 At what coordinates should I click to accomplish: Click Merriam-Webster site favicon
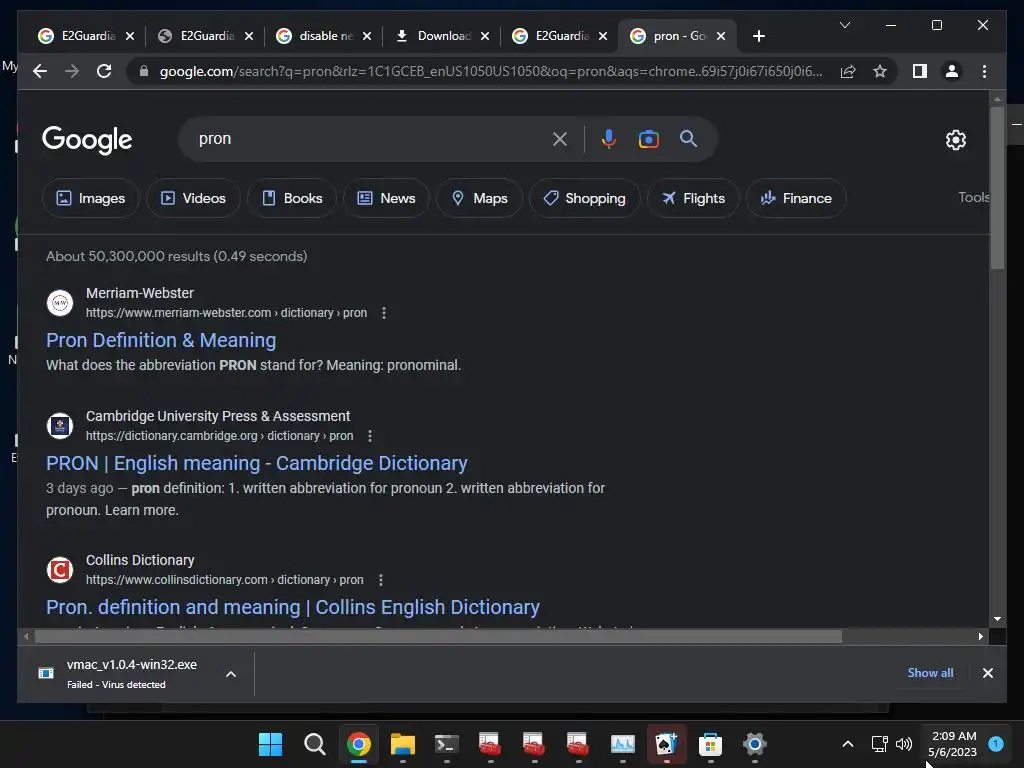[x=60, y=303]
